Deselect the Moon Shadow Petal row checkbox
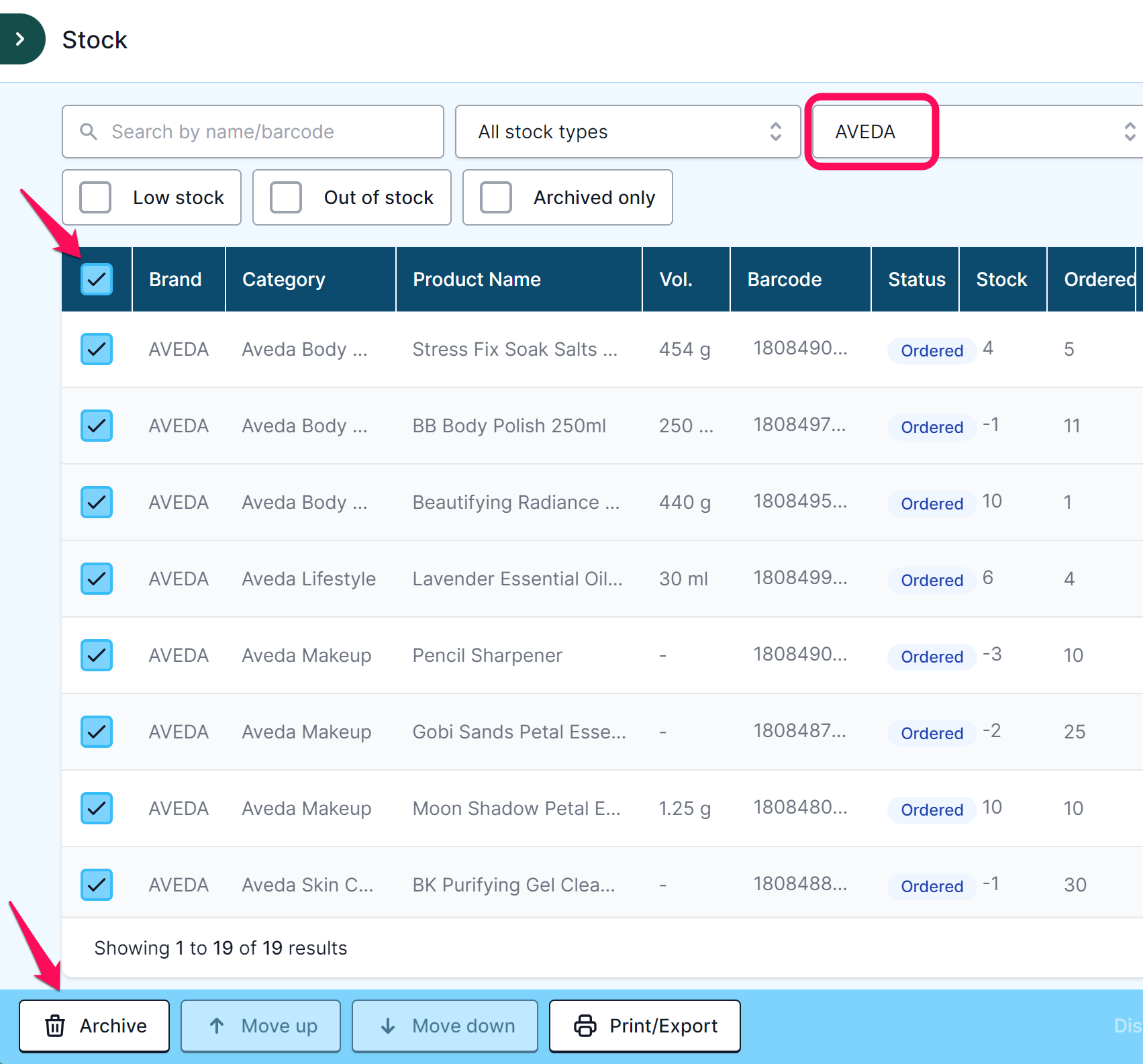 (x=97, y=808)
